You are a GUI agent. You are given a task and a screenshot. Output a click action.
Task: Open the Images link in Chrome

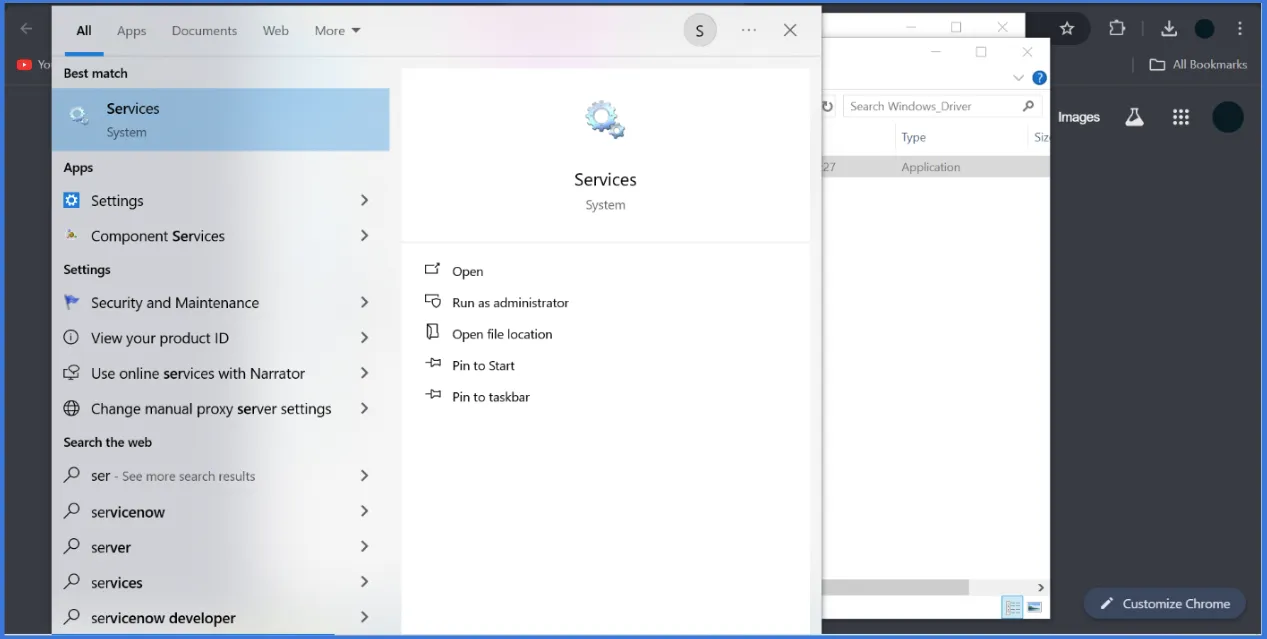[x=1078, y=117]
